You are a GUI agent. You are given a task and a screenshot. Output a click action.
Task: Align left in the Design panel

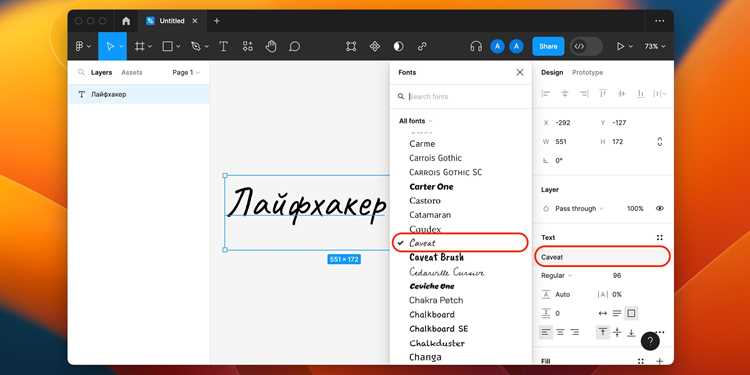click(x=546, y=94)
